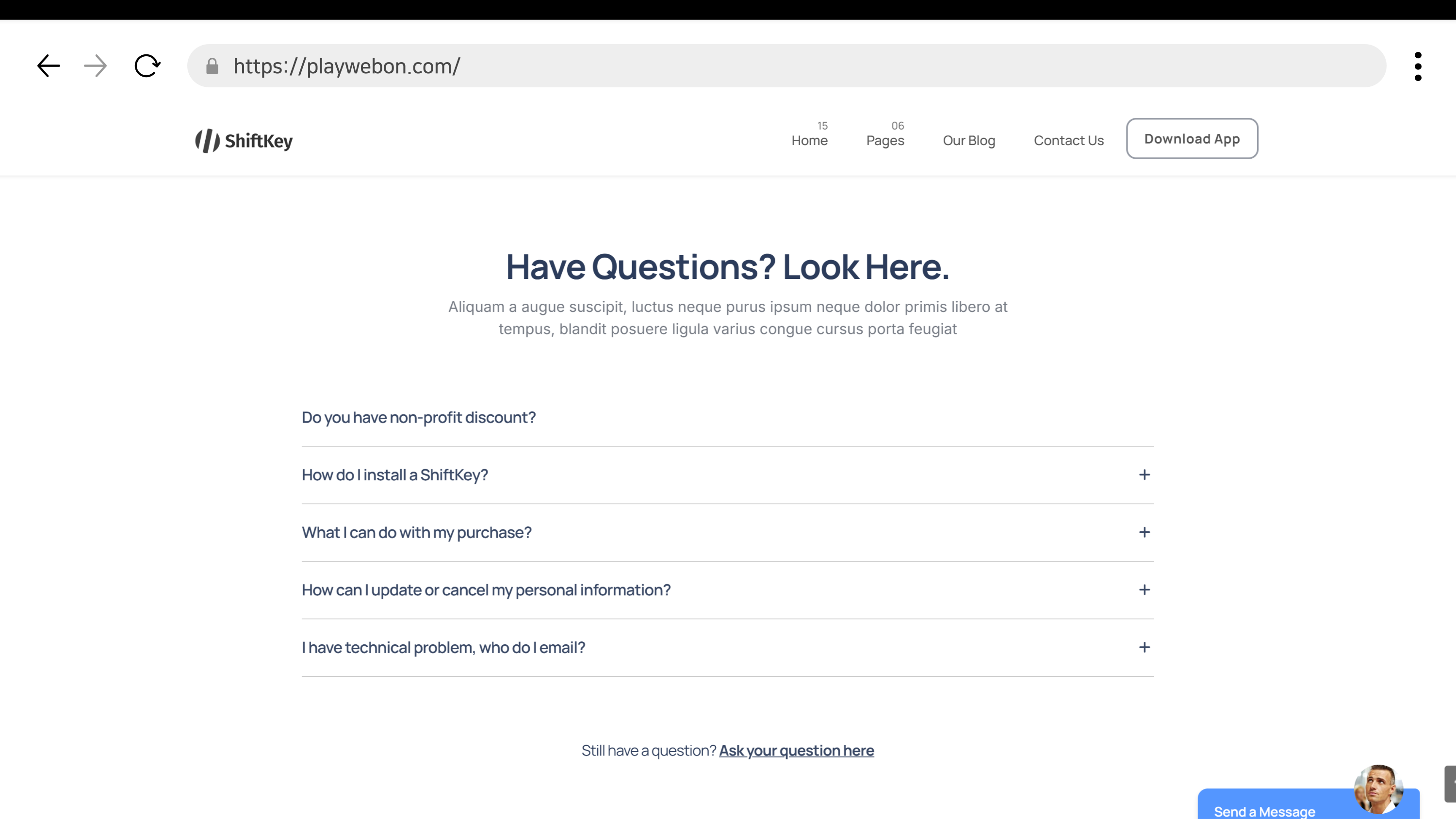1456x819 pixels.
Task: Click the browser forward arrow
Action: 95,66
